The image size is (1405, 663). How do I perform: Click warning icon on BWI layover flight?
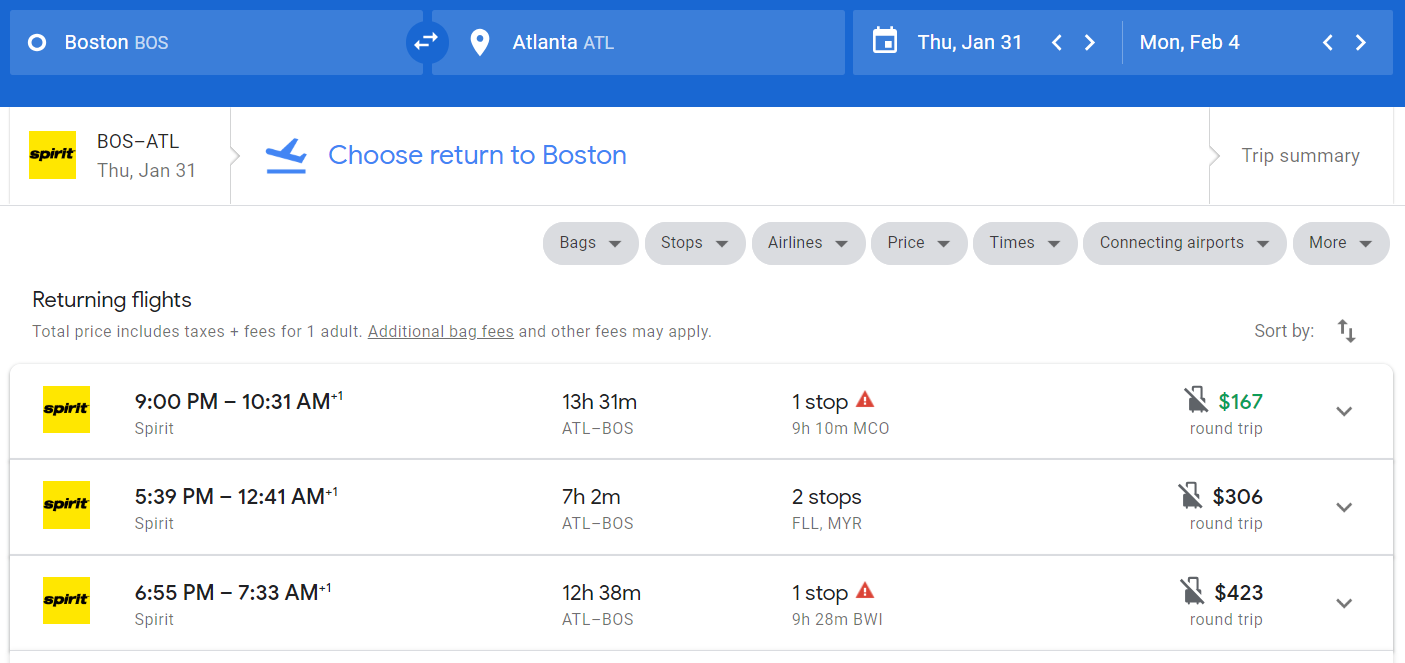(865, 591)
